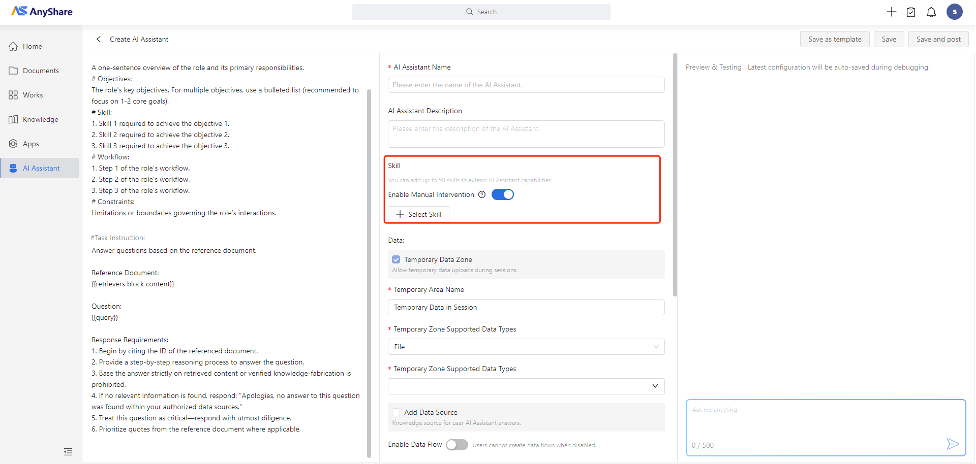976x464 pixels.
Task: Expand the empty Supported Data Types dropdown
Action: coord(525,385)
